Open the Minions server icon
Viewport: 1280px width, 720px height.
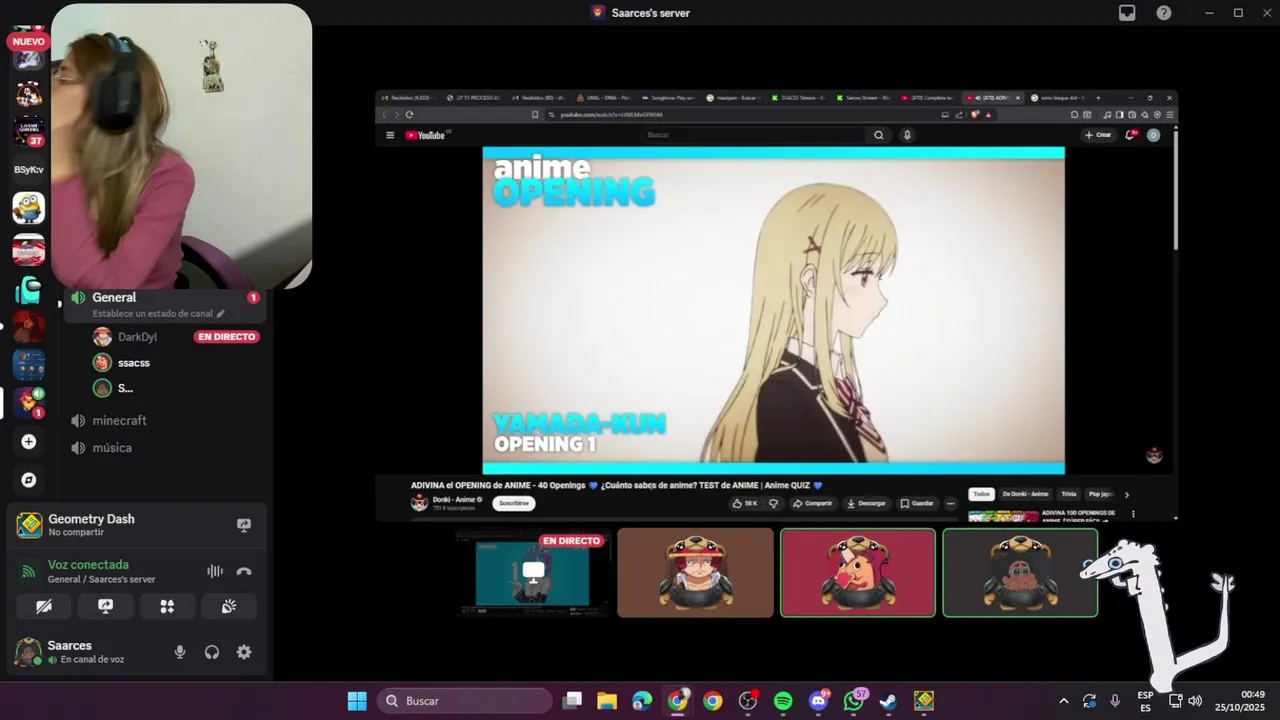[28, 208]
